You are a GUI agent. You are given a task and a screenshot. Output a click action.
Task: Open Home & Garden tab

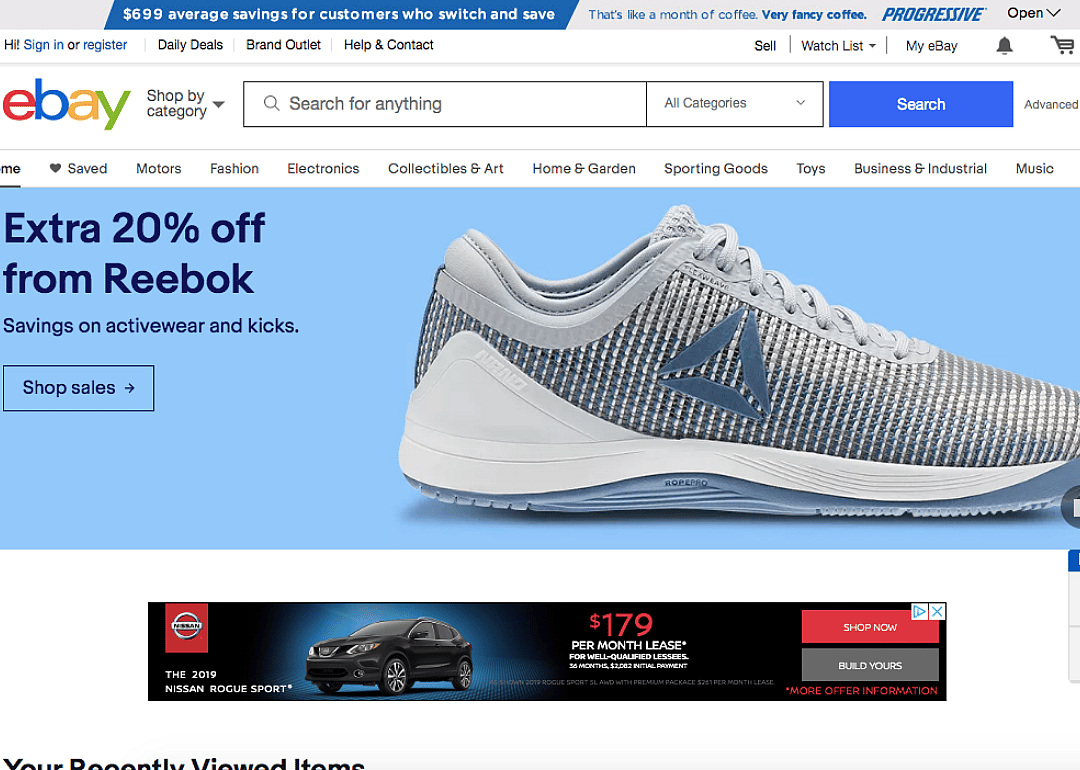[583, 168]
